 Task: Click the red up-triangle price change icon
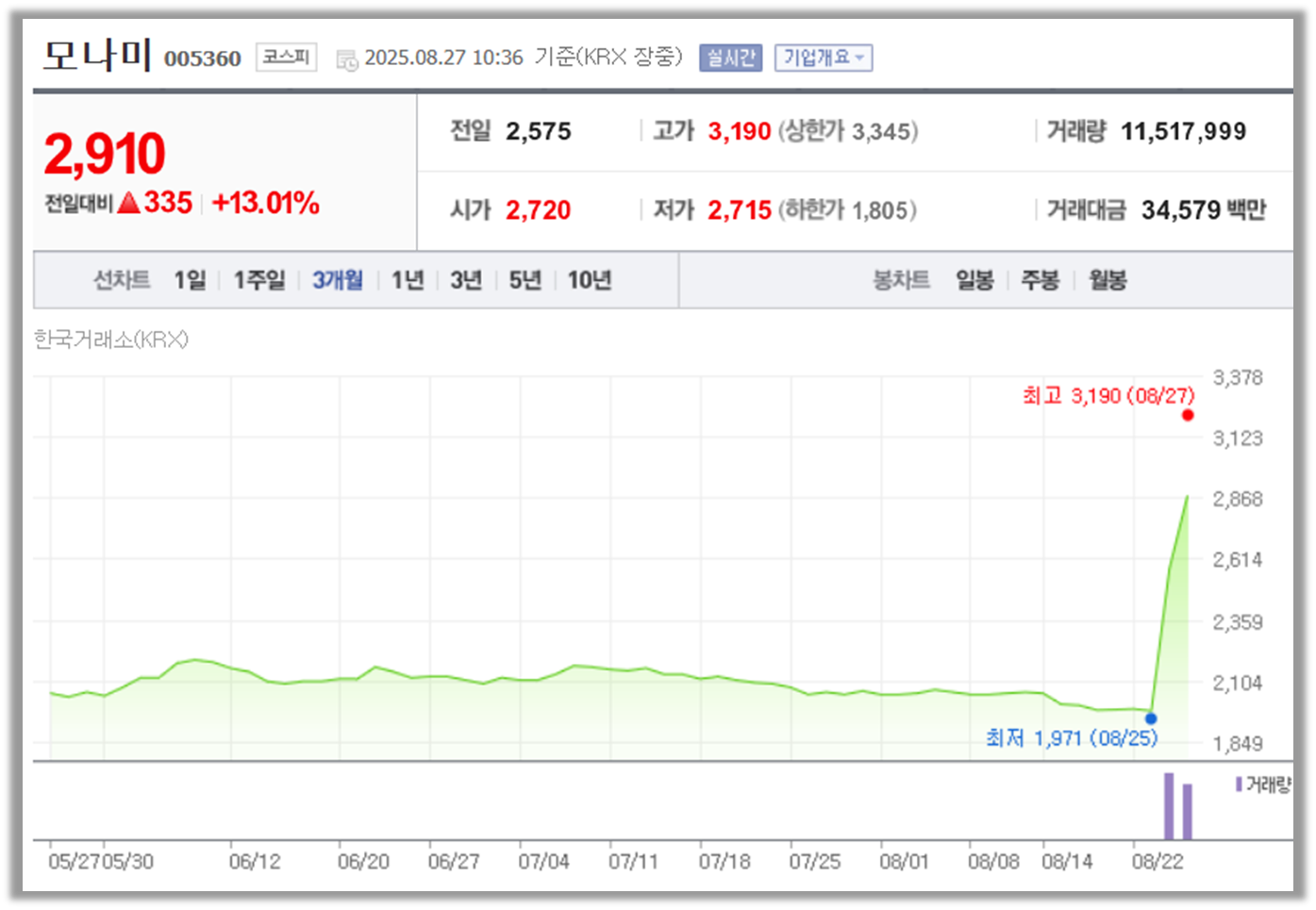point(128,203)
